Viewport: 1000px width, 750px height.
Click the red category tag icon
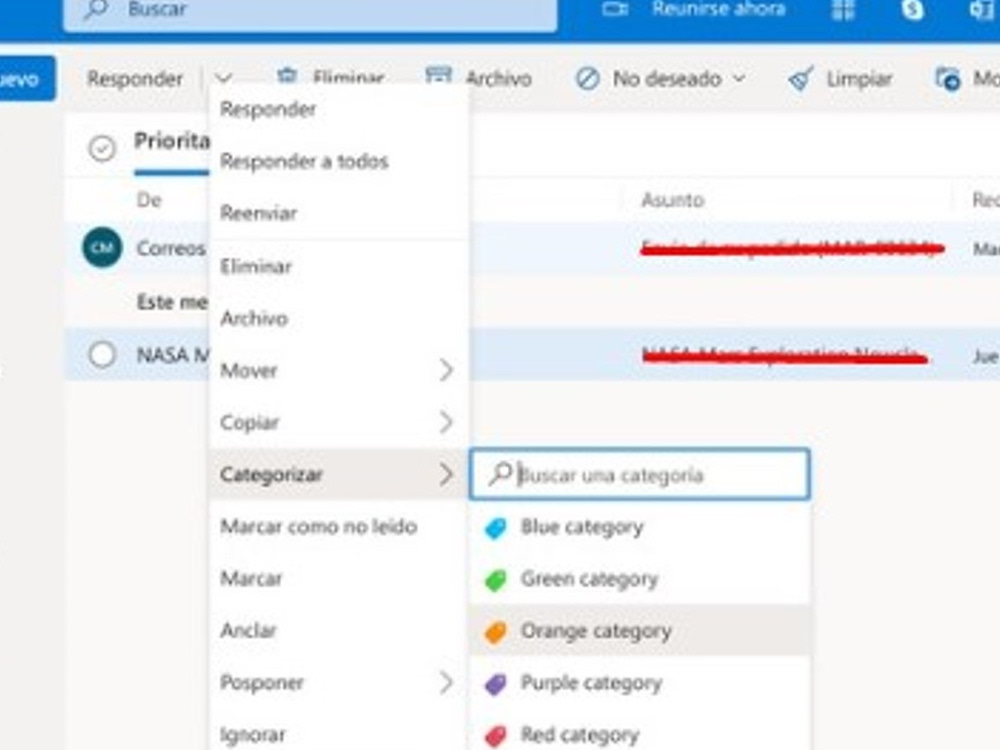coord(496,736)
